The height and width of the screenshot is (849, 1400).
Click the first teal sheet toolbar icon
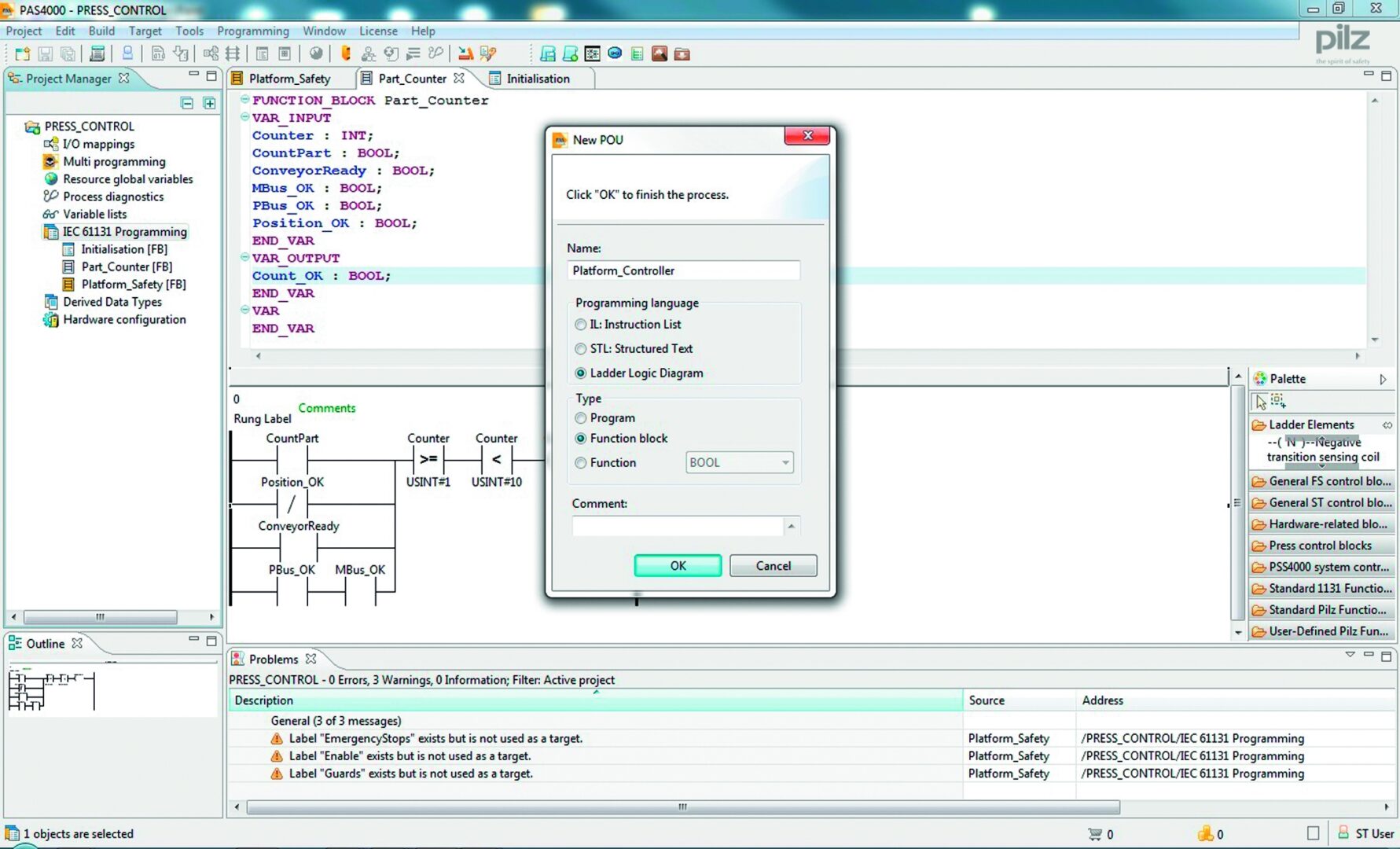click(548, 53)
